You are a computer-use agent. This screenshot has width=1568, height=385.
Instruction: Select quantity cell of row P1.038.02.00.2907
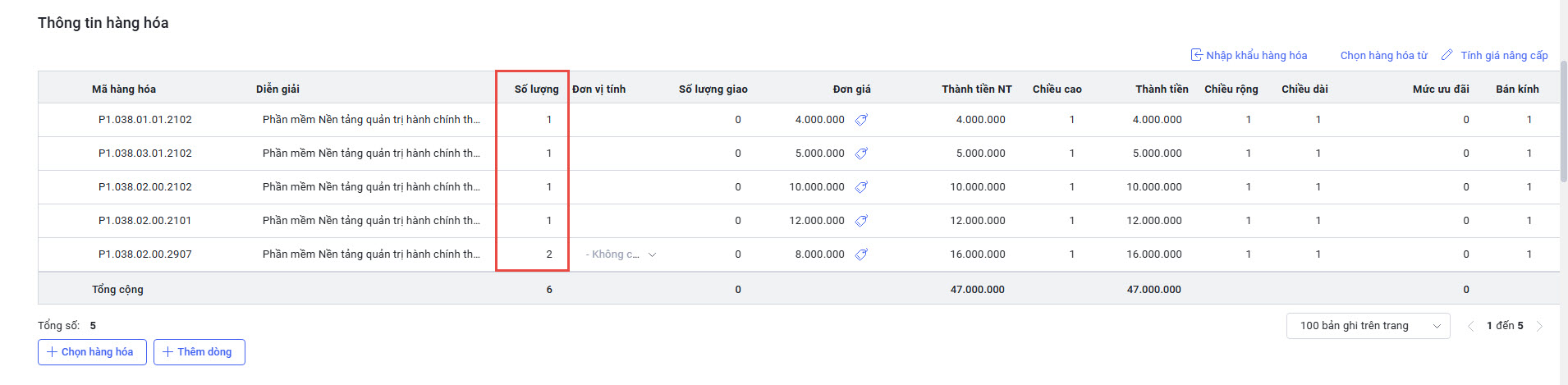(x=534, y=254)
